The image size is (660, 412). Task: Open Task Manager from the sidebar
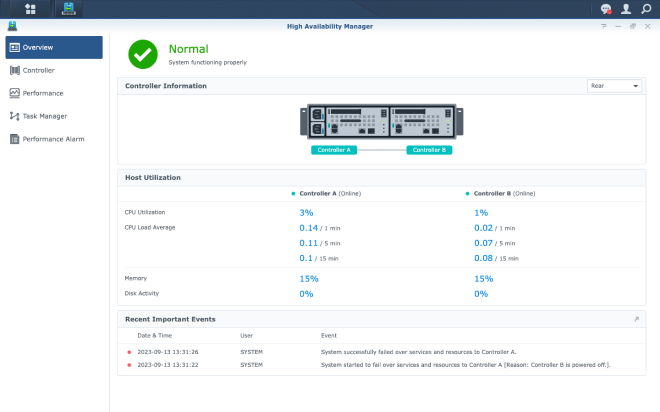tap(44, 116)
